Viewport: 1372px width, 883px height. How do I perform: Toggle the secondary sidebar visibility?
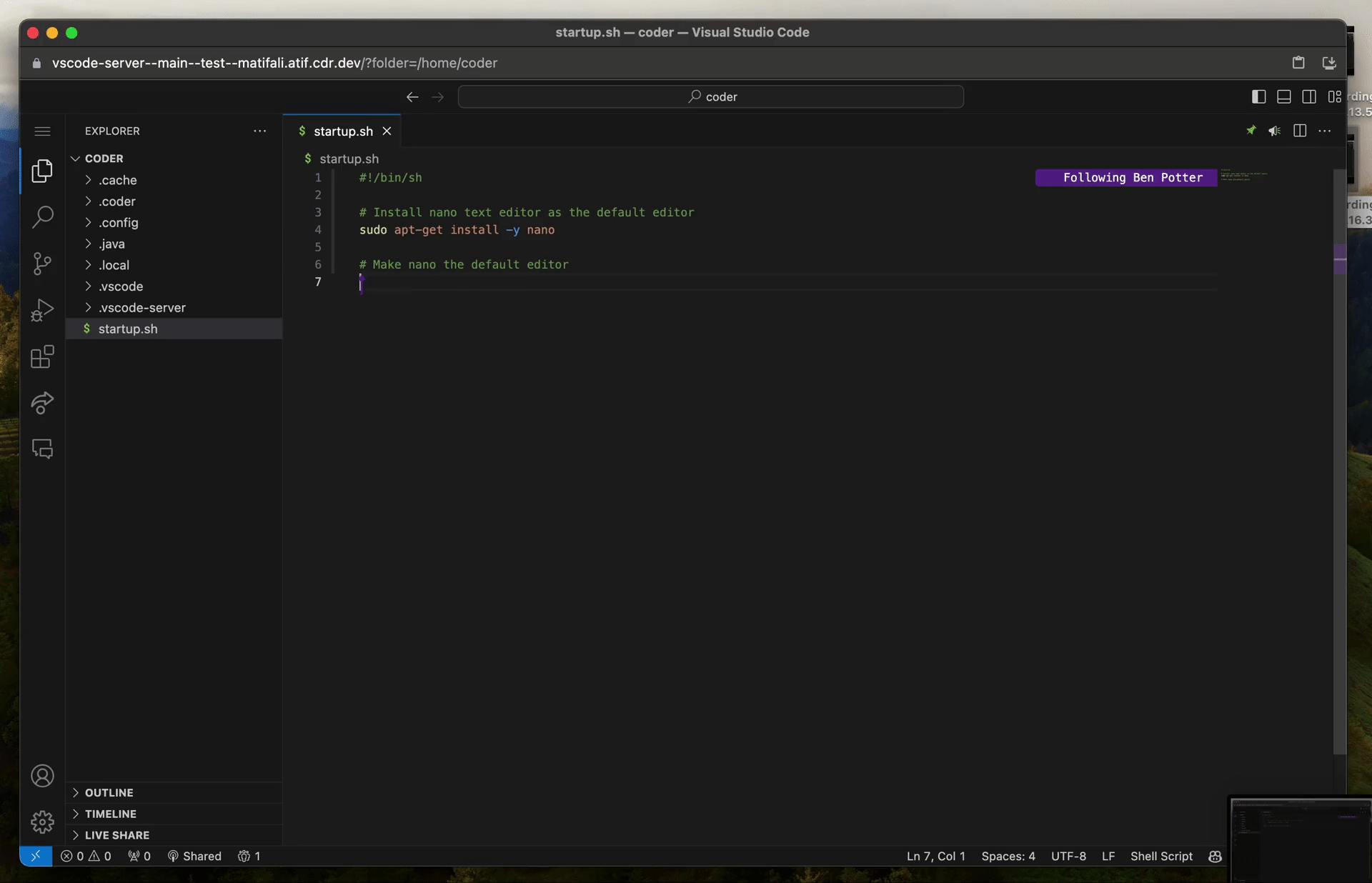coord(1310,96)
